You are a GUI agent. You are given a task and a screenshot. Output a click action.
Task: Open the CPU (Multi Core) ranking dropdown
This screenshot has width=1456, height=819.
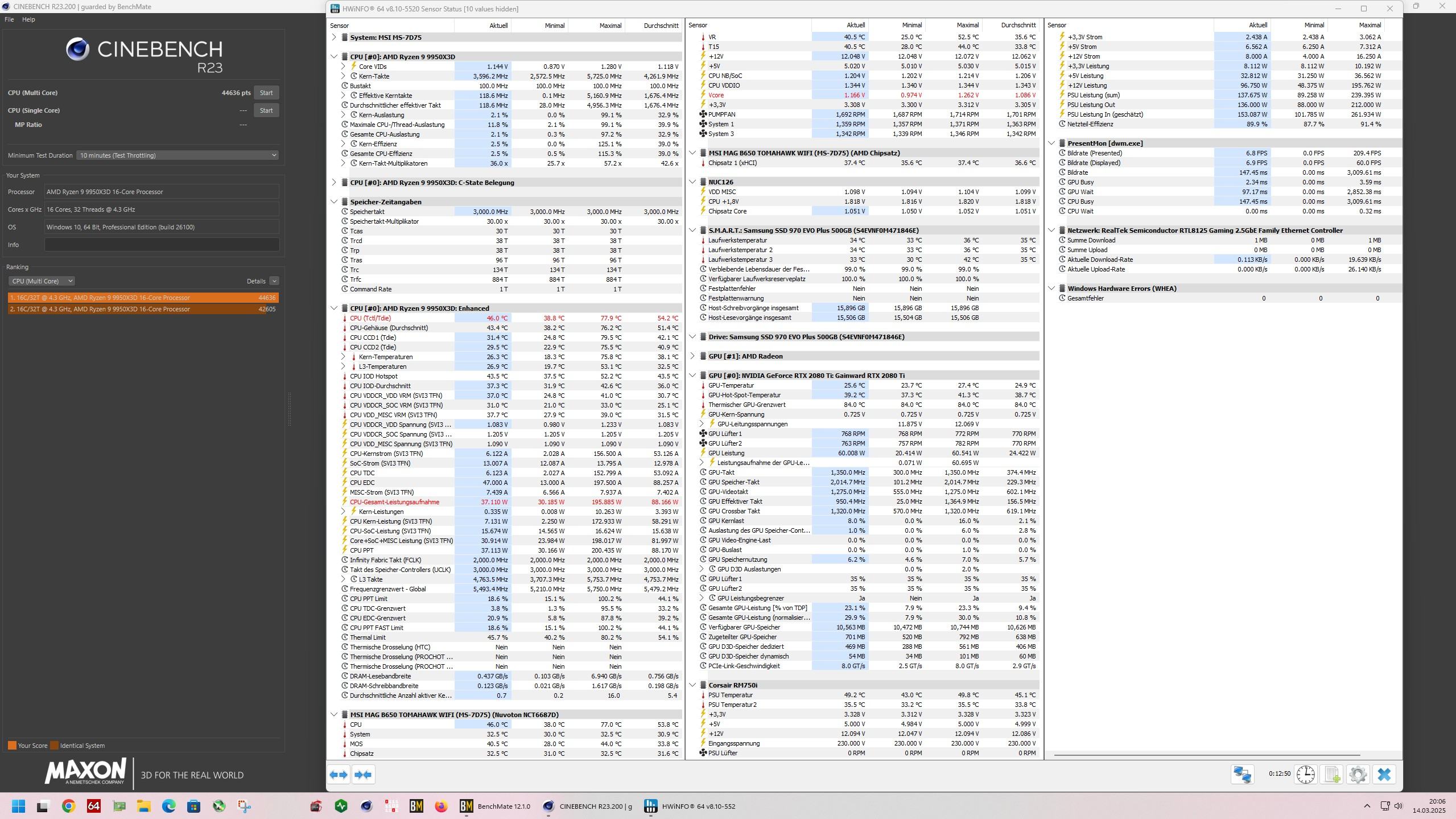point(42,281)
